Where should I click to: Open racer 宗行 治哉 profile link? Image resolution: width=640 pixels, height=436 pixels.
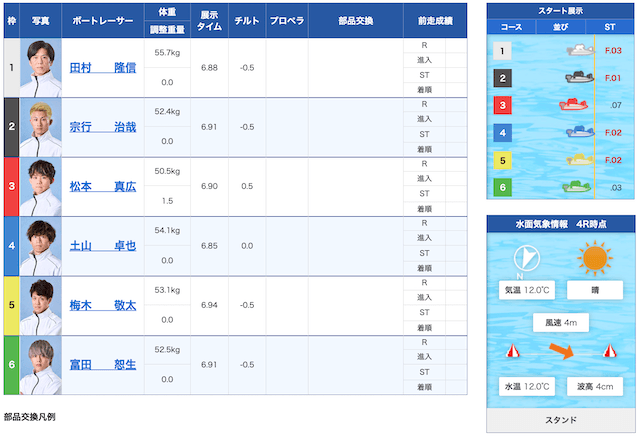tap(103, 127)
